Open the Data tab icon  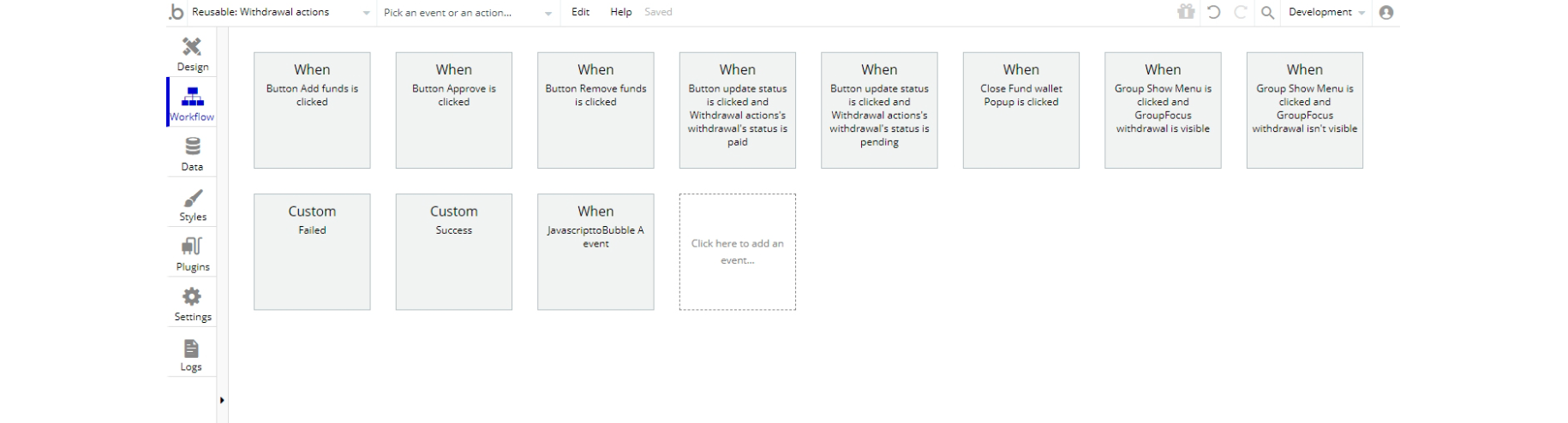pyautogui.click(x=192, y=147)
